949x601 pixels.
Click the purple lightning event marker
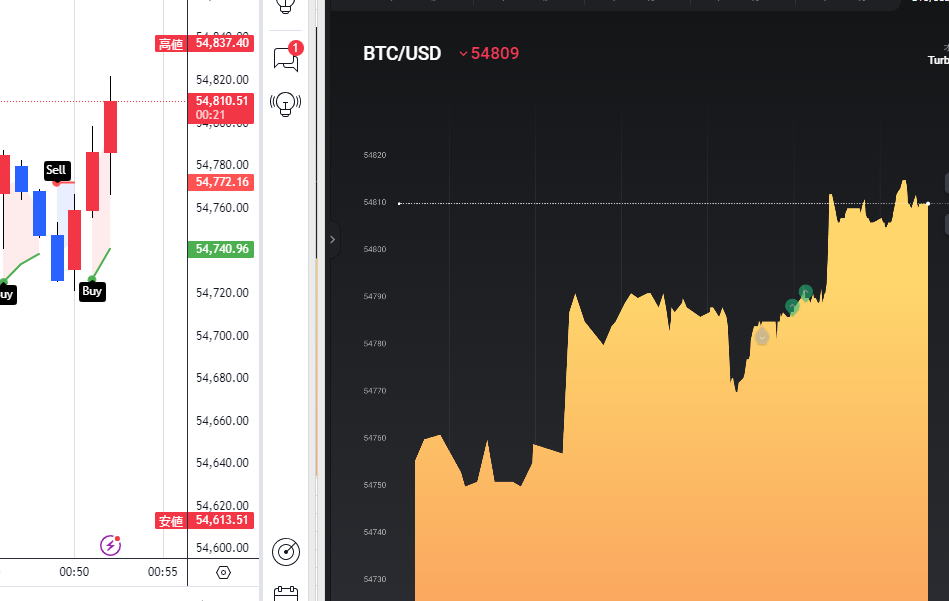pos(110,545)
